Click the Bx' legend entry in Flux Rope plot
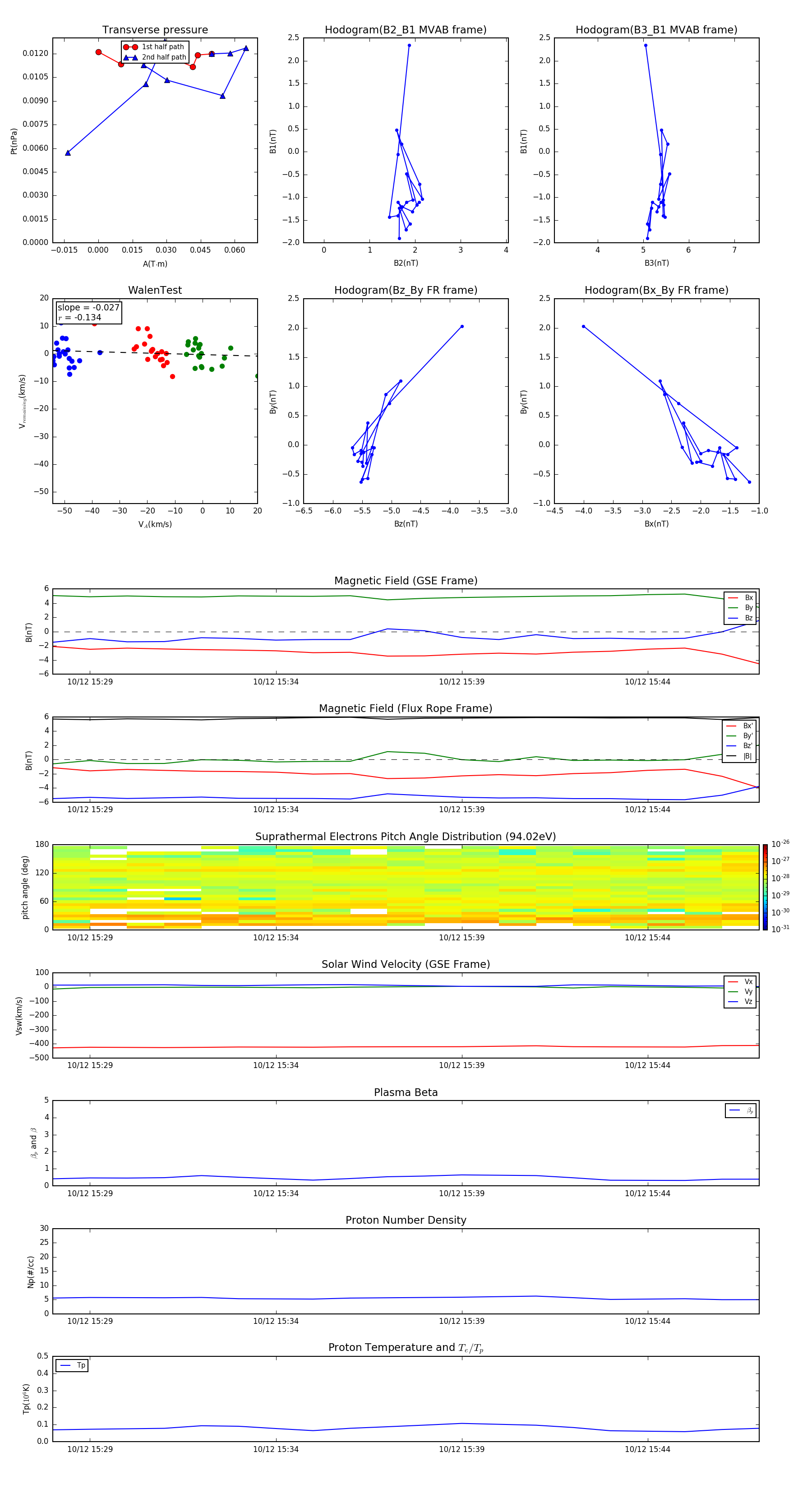The image size is (812, 1489). (x=739, y=726)
